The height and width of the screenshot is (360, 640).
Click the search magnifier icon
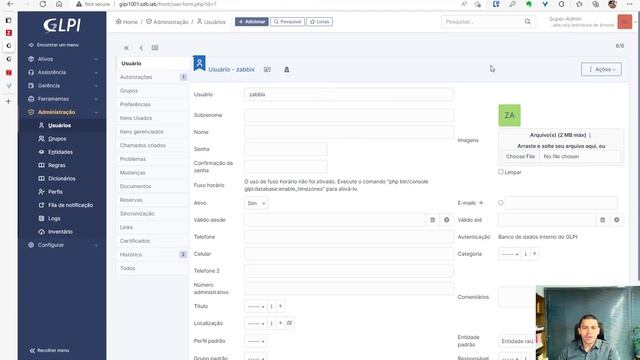click(527, 22)
